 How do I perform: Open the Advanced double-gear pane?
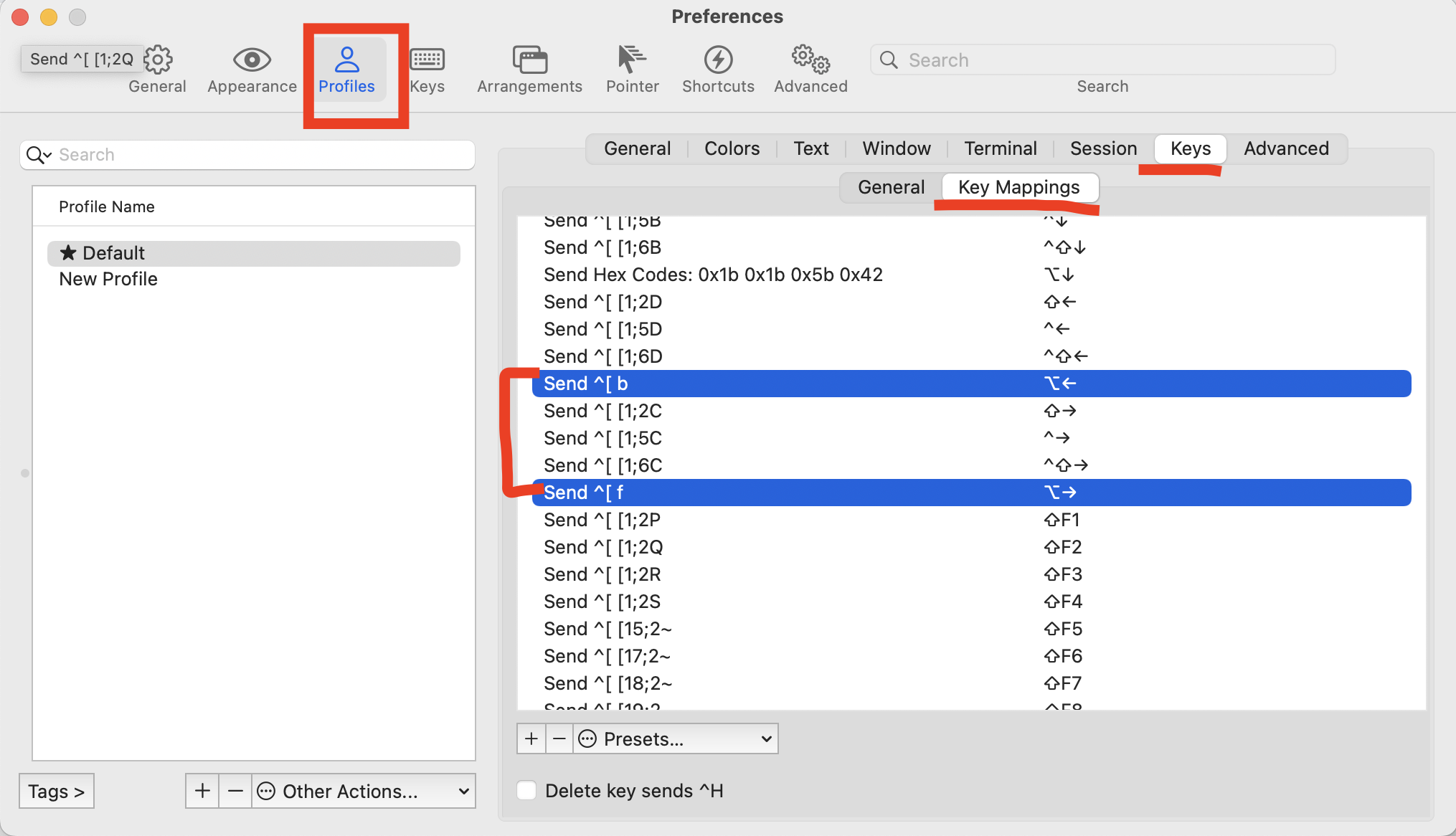click(810, 60)
